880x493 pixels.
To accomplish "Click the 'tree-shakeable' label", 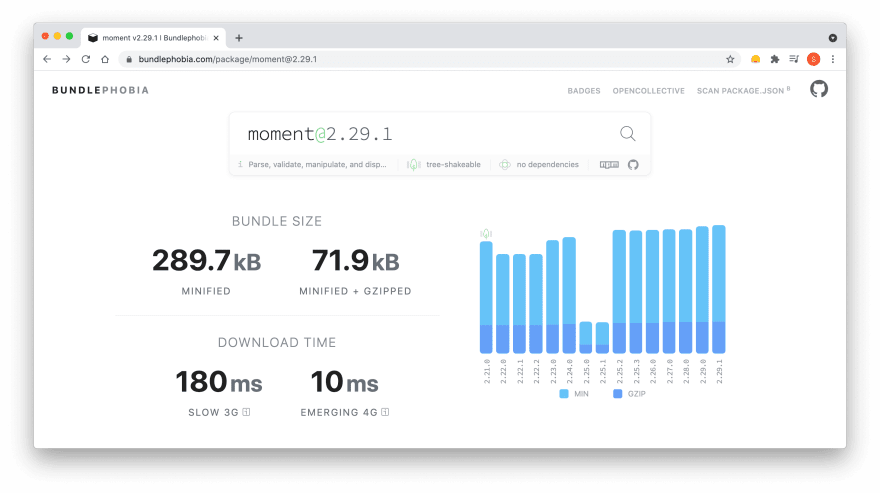I will 453,165.
